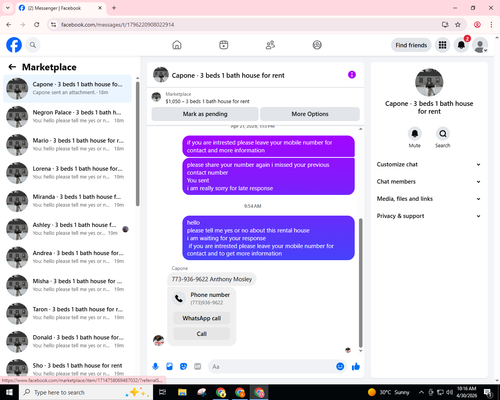Click the Call button in phone card
Viewport: 500px width, 400px height.
pos(202,334)
